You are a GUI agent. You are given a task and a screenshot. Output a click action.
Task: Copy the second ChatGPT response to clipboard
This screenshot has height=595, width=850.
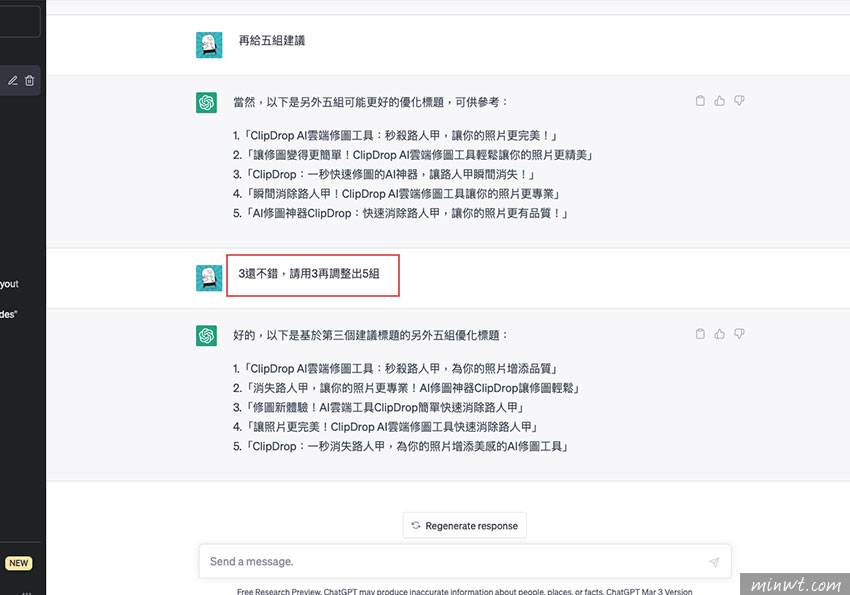(x=700, y=334)
